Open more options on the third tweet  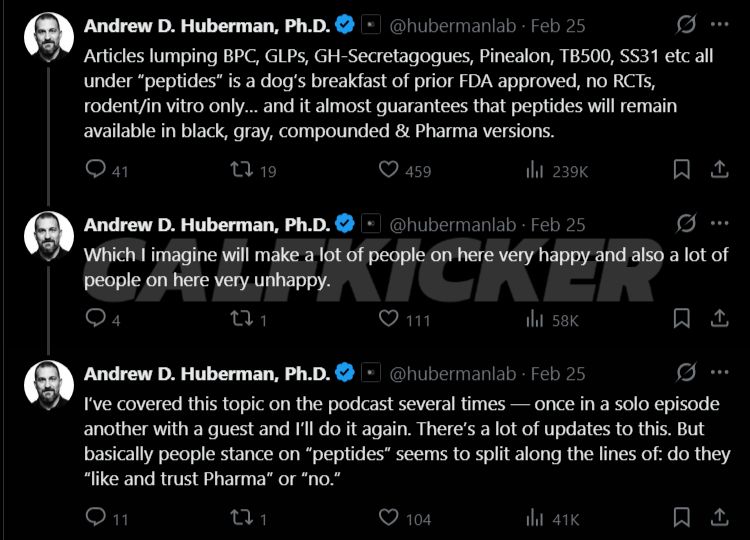pos(719,373)
